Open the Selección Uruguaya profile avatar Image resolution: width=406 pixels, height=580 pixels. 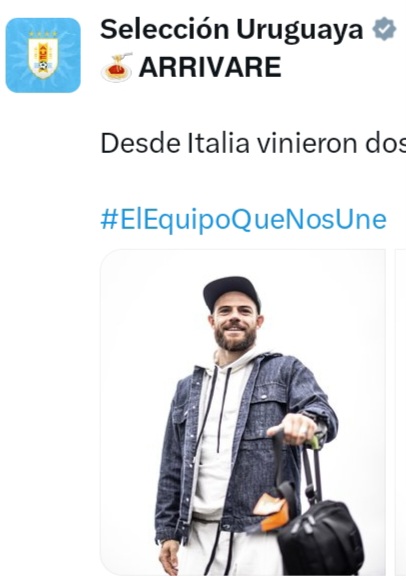(43, 55)
